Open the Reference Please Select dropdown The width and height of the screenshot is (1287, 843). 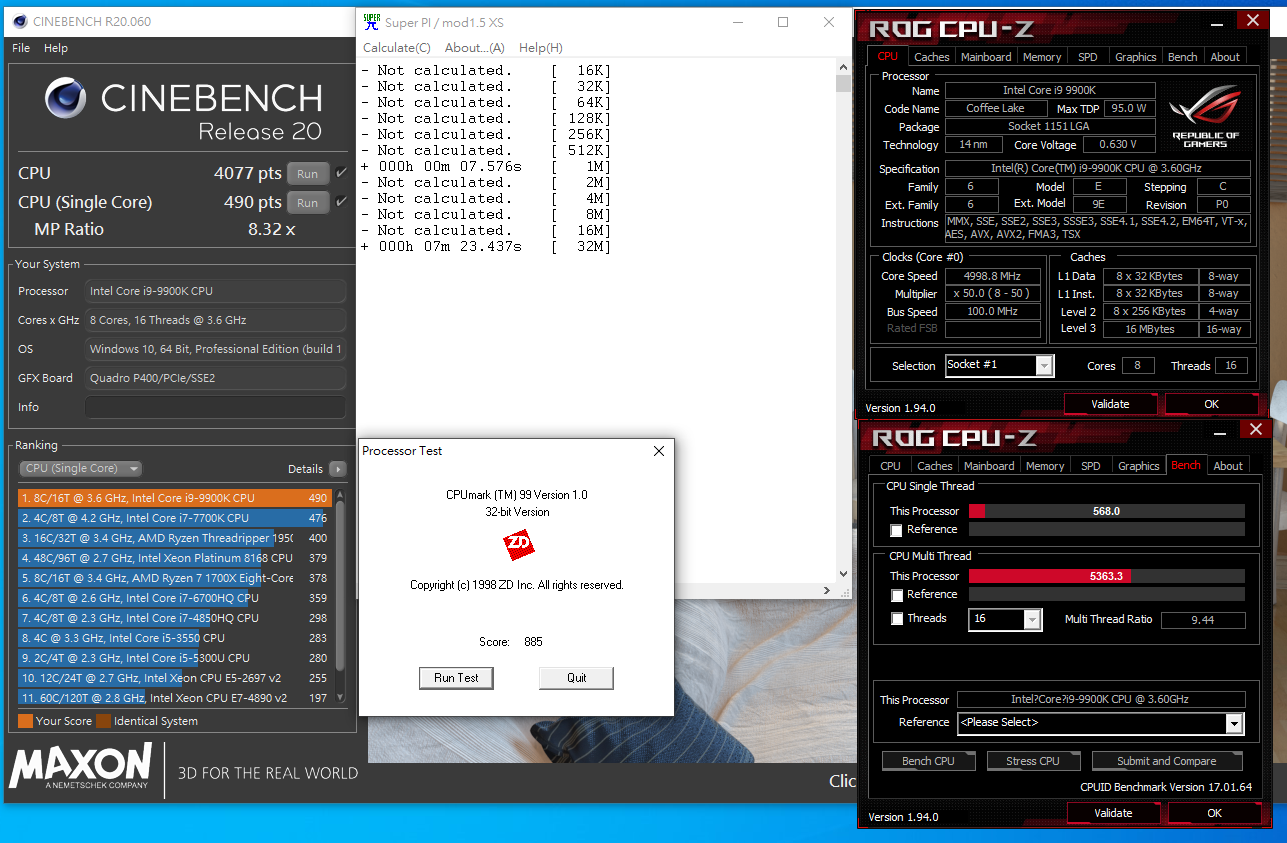coord(1100,723)
